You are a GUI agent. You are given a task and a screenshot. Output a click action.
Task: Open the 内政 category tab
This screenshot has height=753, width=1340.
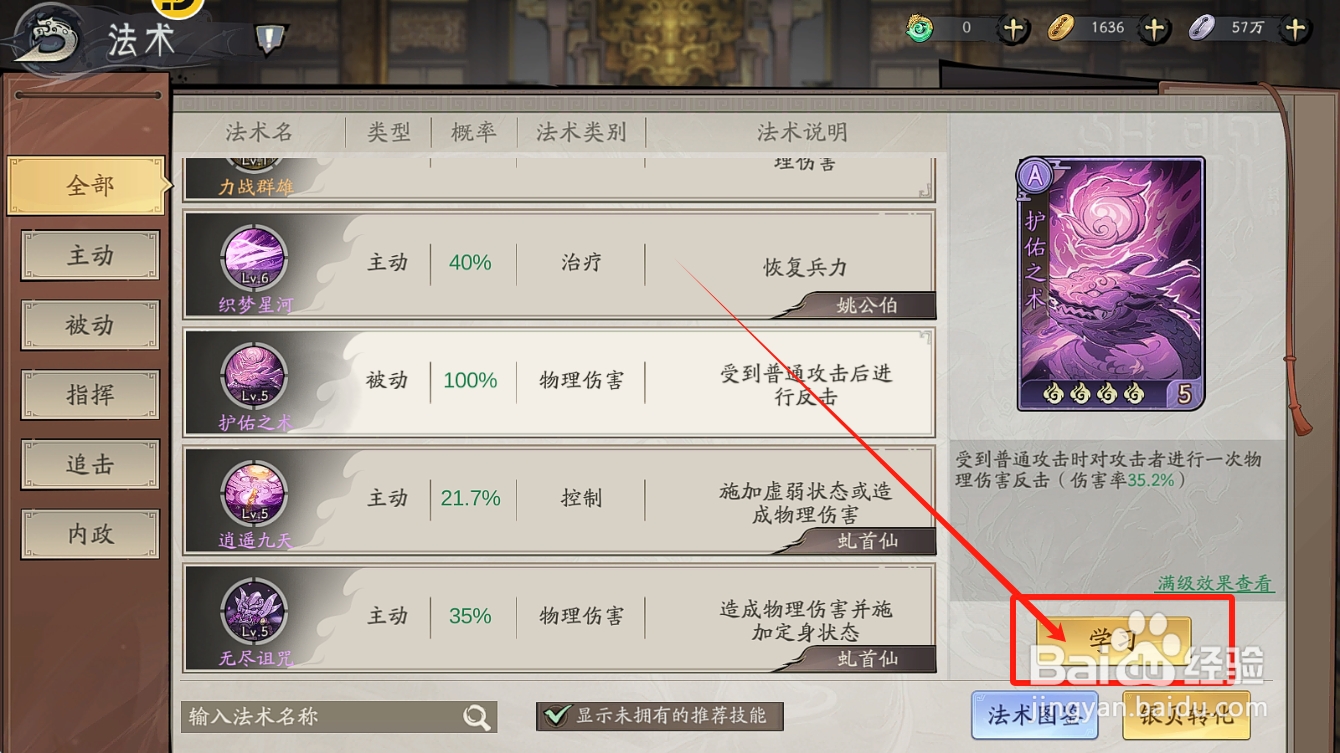90,534
